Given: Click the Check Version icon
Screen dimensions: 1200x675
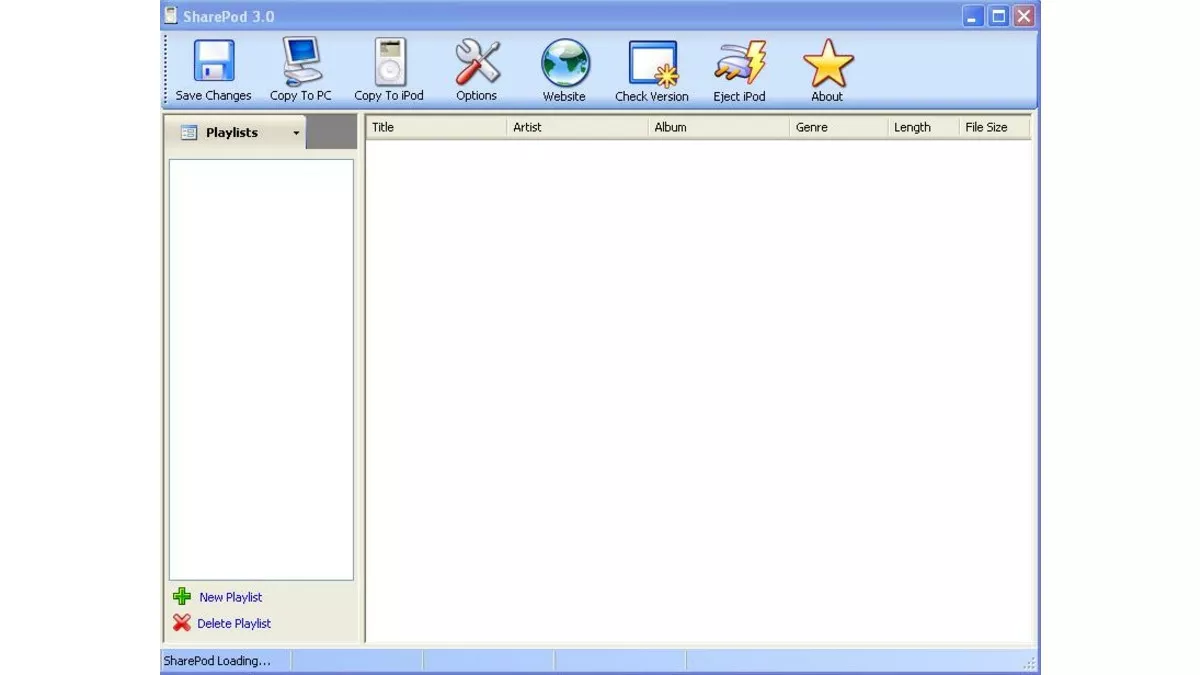Looking at the screenshot, I should pyautogui.click(x=652, y=62).
